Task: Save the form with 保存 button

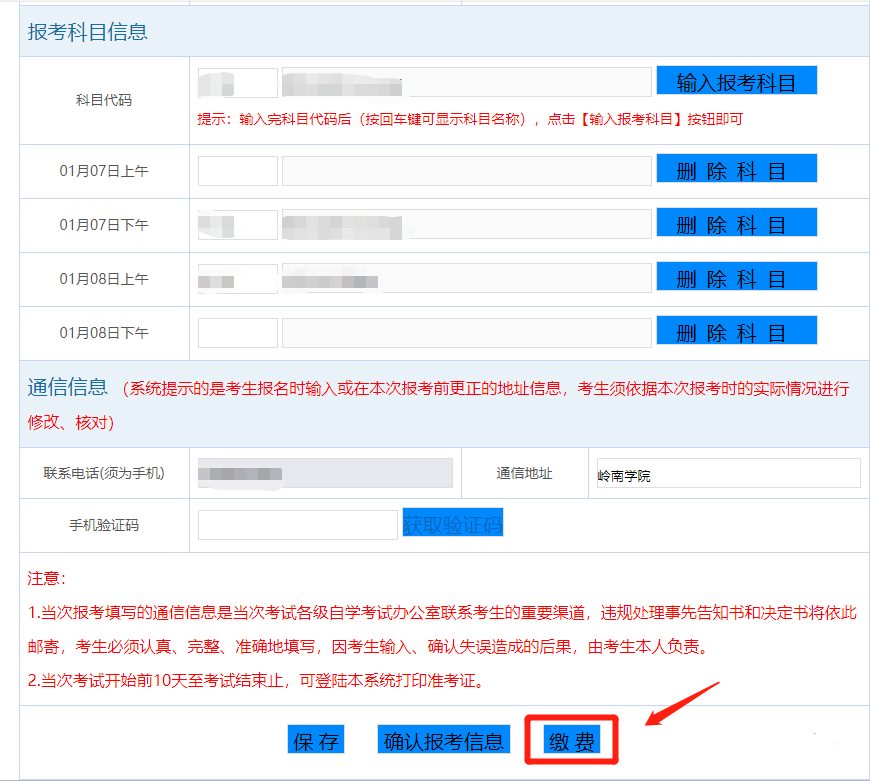Action: coord(315,740)
